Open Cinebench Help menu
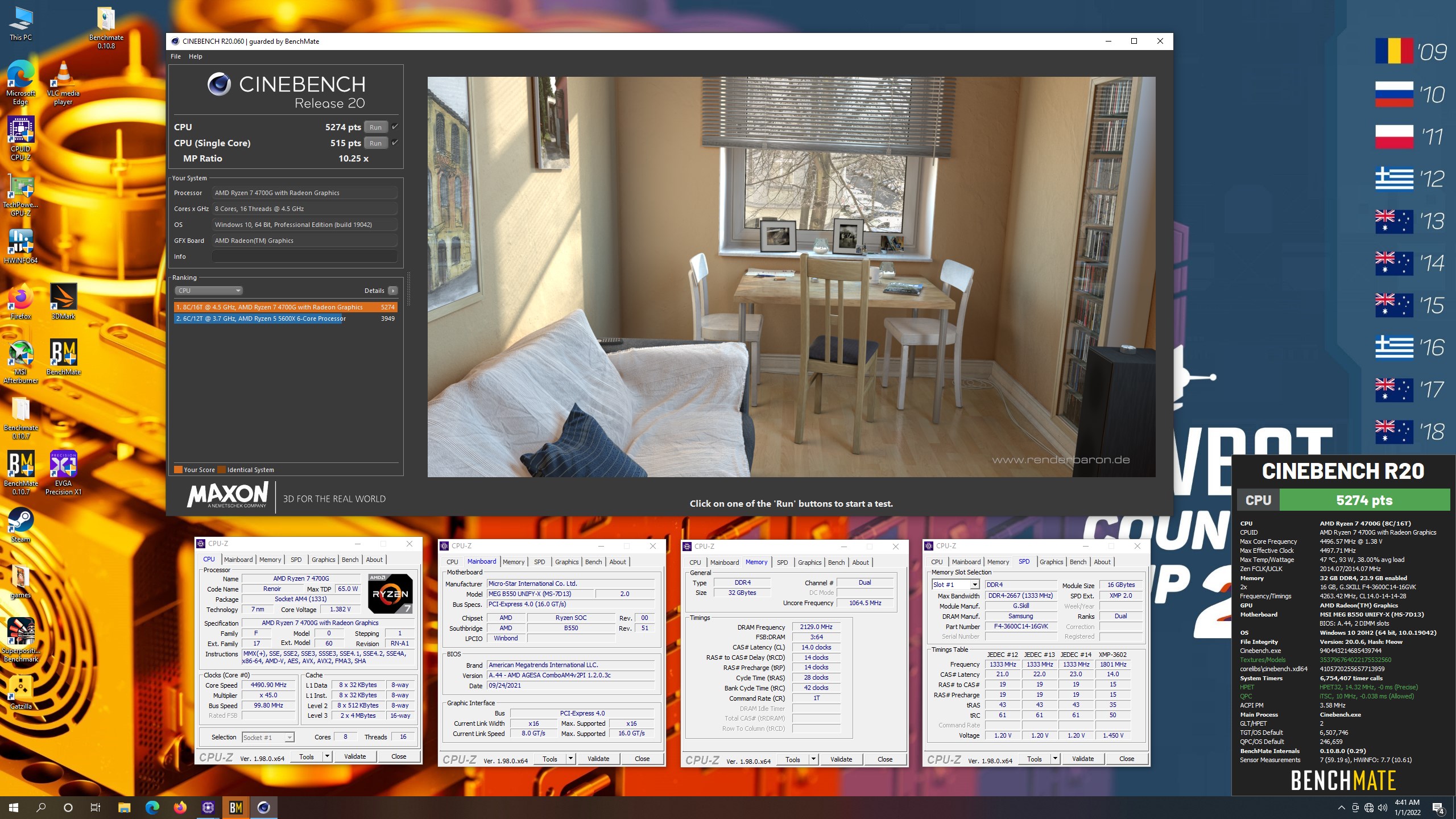The width and height of the screenshot is (1456, 819). coord(196,56)
